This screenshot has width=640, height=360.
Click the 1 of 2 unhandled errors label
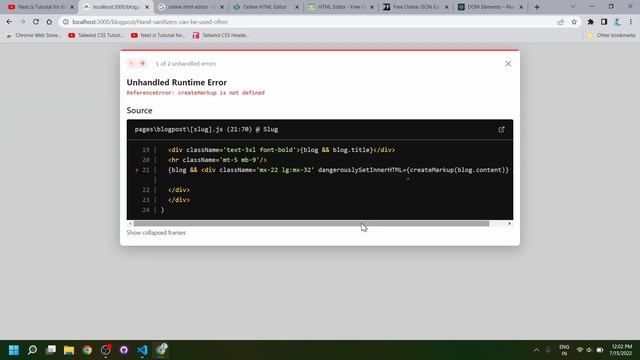186,64
